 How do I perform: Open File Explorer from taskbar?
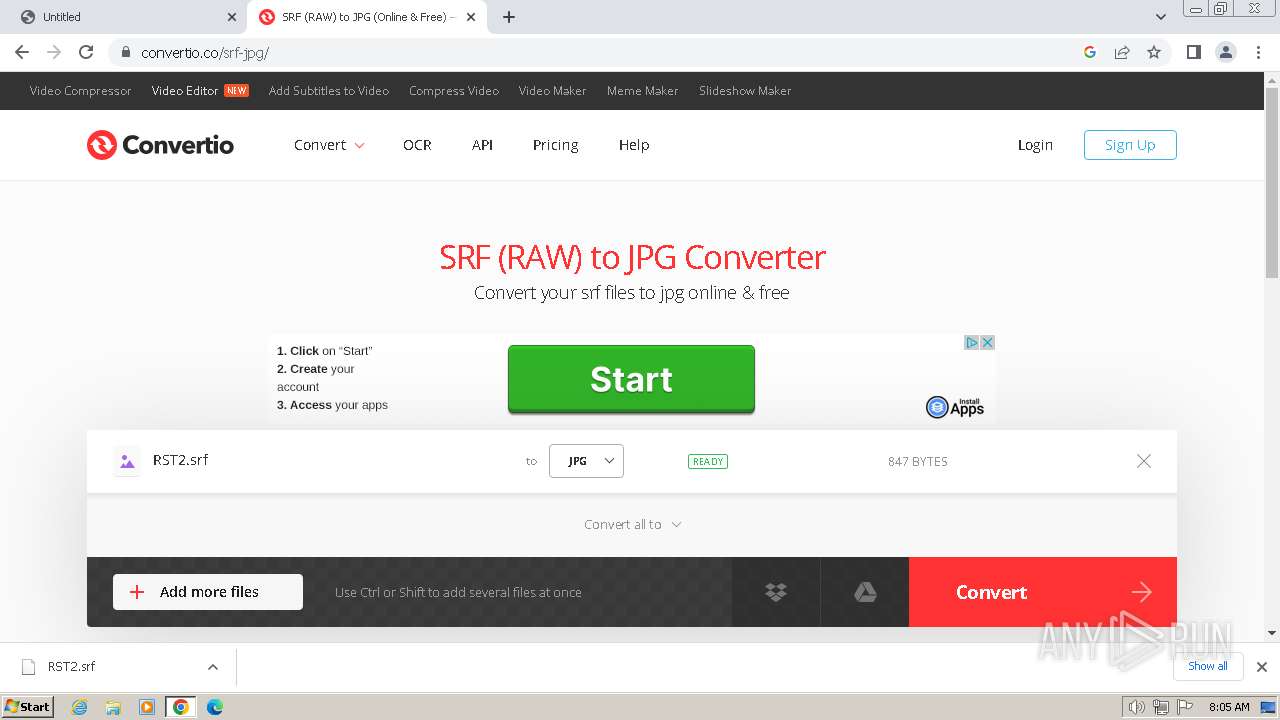point(113,707)
